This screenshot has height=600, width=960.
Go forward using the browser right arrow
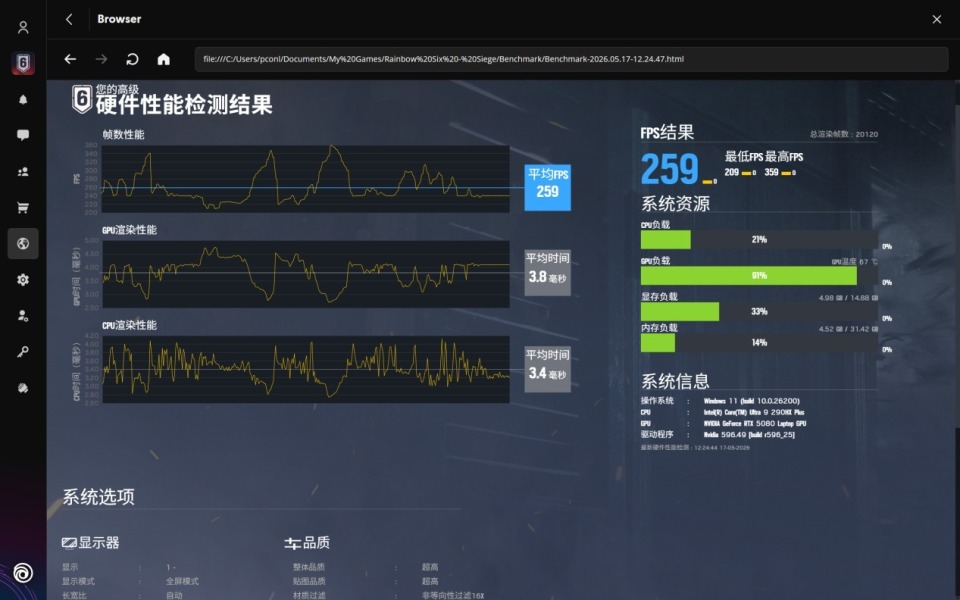(x=101, y=59)
